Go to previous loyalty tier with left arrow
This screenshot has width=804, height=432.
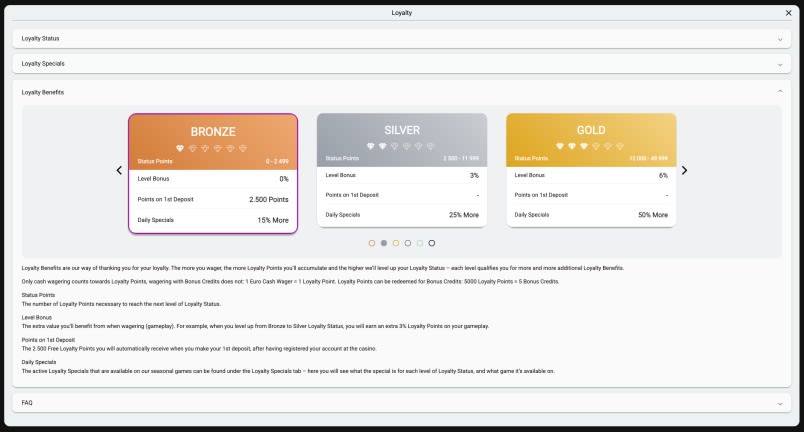[x=119, y=171]
